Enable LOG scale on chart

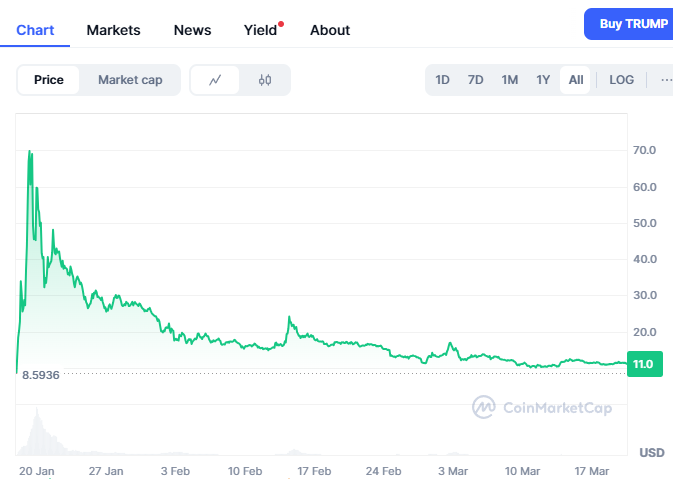point(621,80)
